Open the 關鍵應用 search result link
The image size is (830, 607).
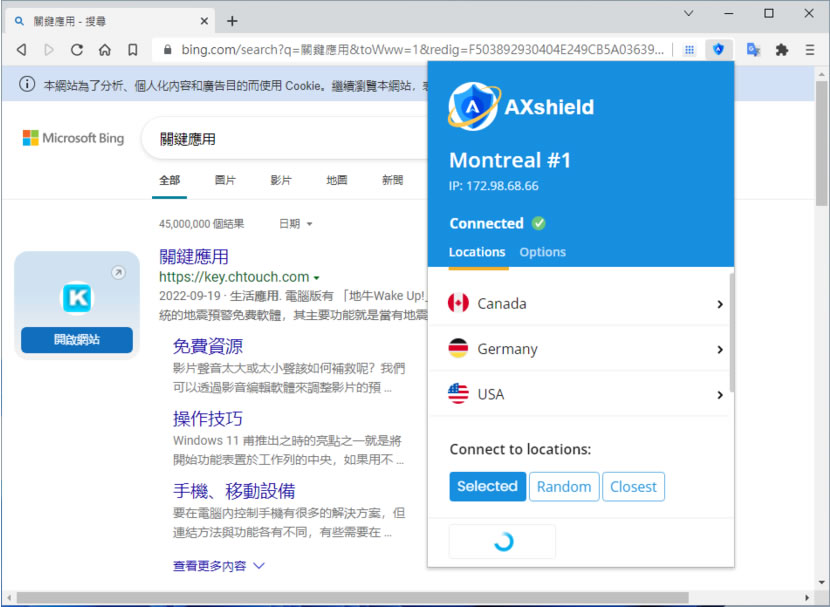[194, 257]
